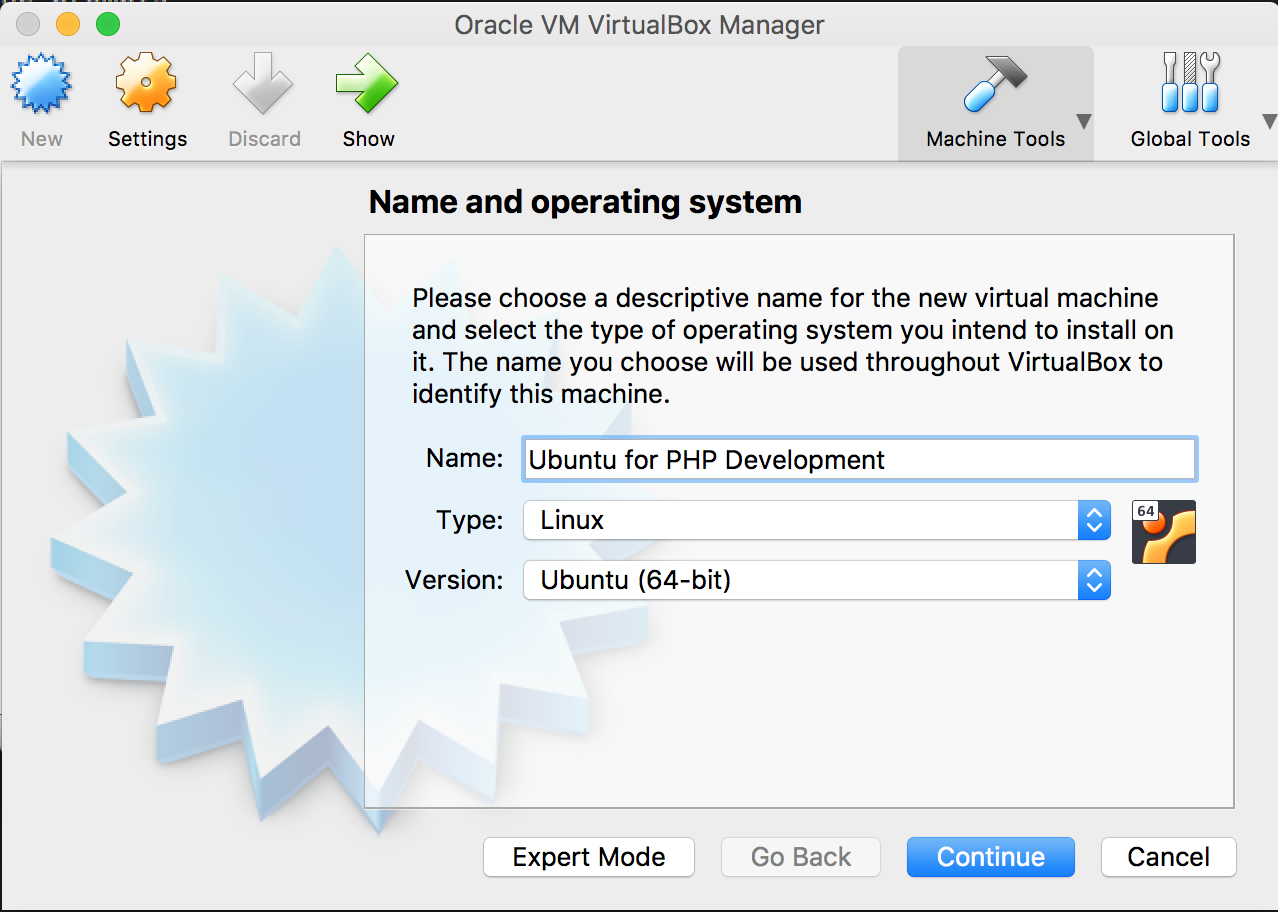Switch to Expert Mode
This screenshot has width=1278, height=912.
click(x=588, y=857)
